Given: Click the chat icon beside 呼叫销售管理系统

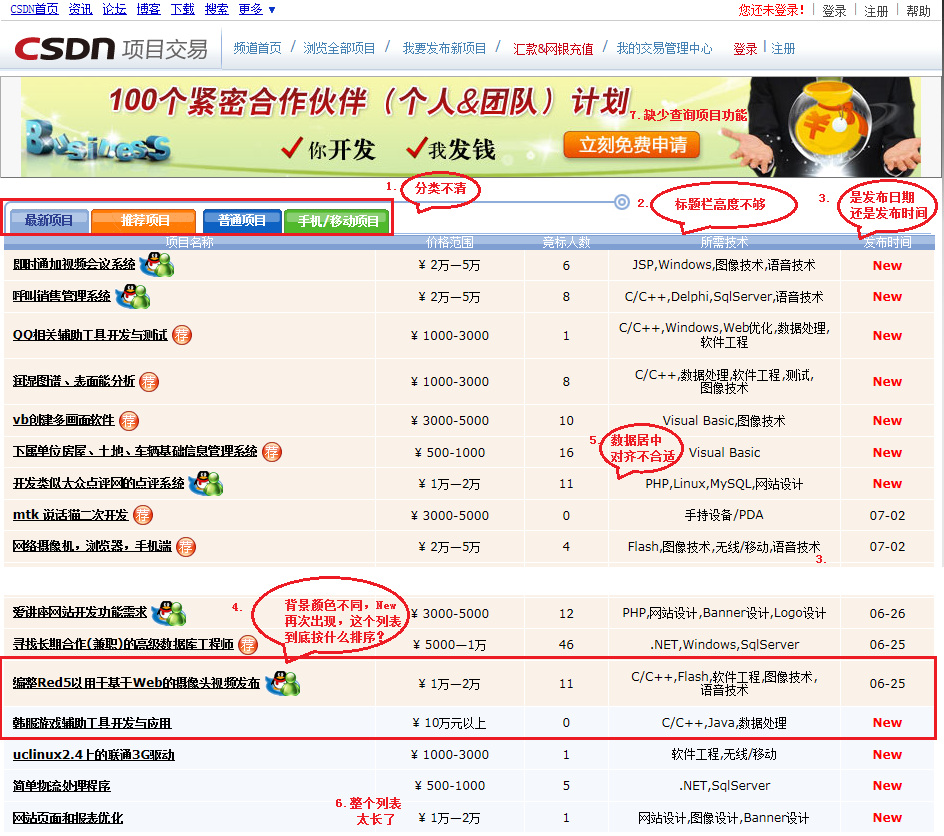Looking at the screenshot, I should (x=132, y=296).
